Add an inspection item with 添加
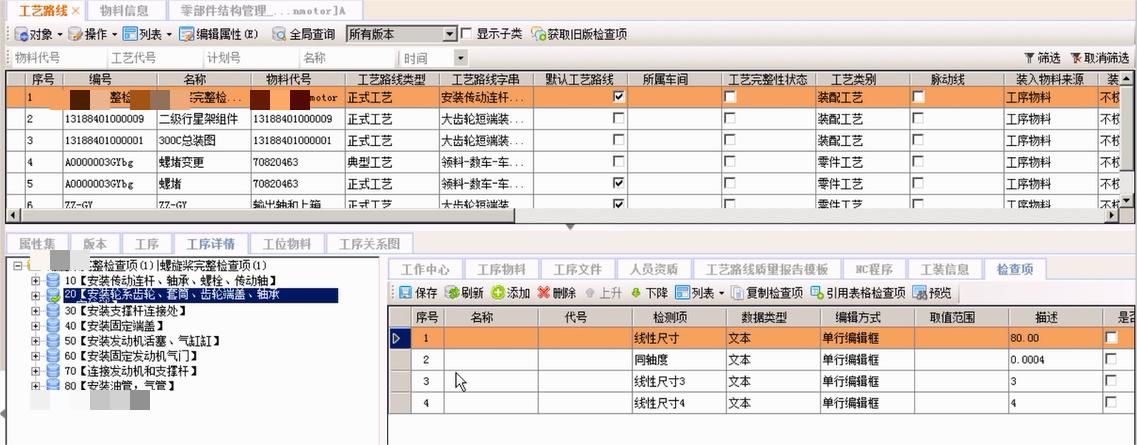Image resolution: width=1137 pixels, height=445 pixels. (510, 293)
